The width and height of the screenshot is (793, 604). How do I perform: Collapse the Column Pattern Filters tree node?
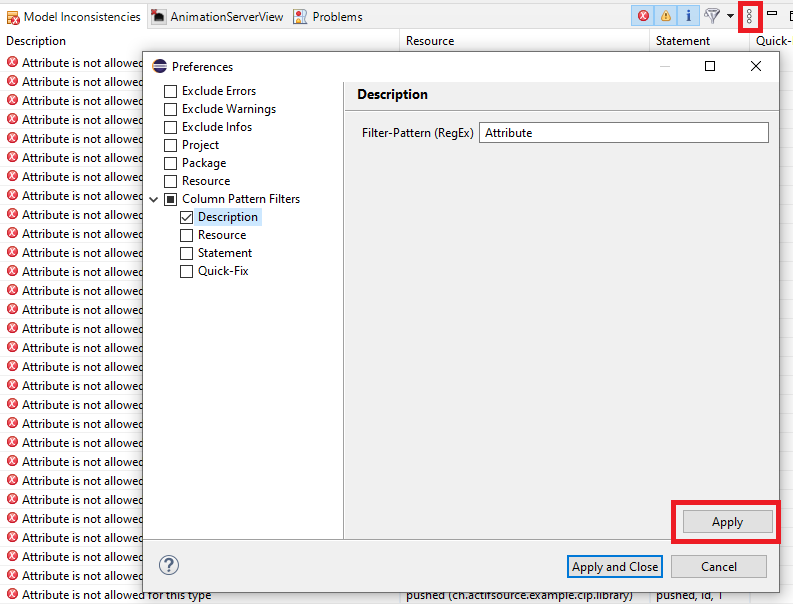point(154,199)
